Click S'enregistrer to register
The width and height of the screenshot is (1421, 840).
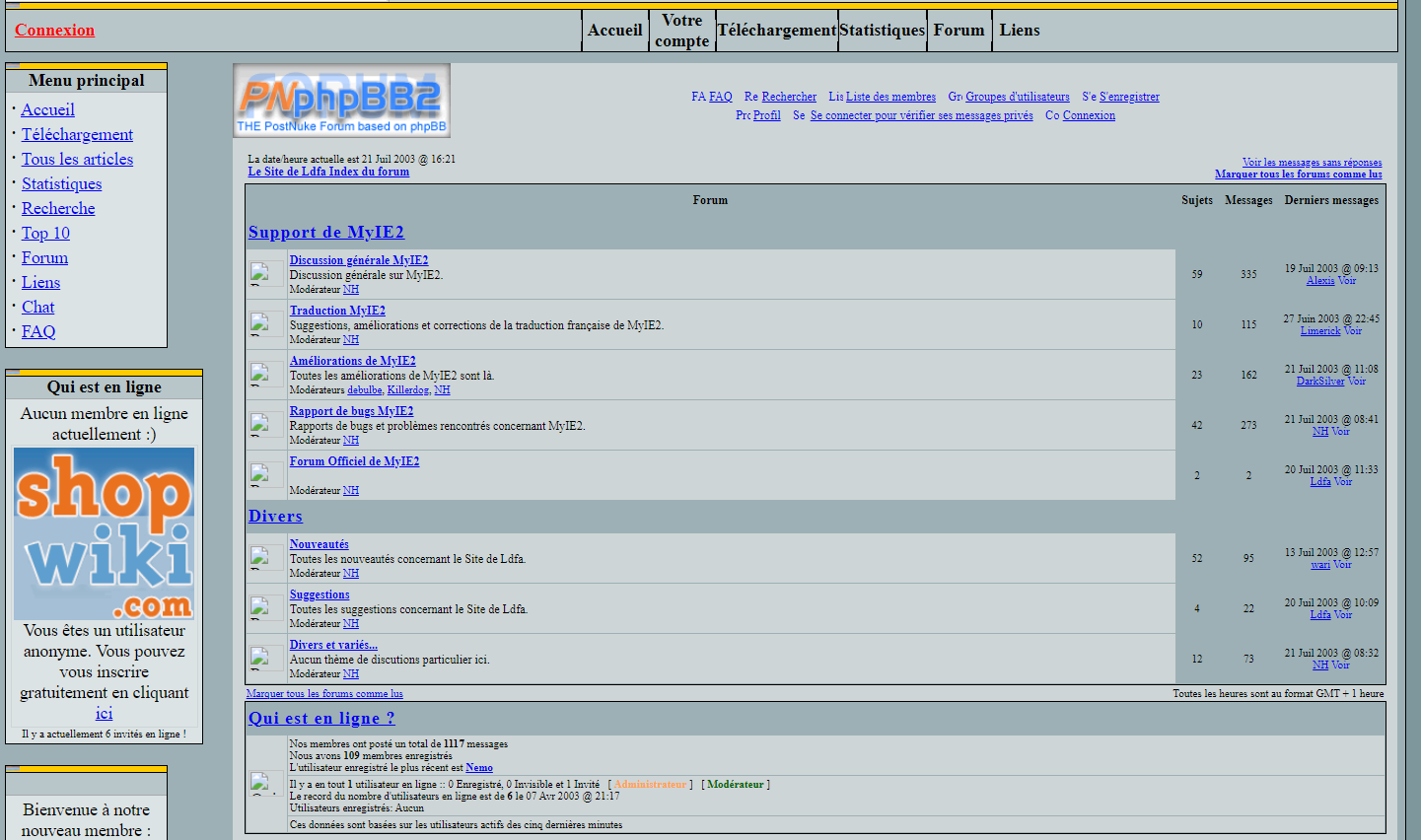[1129, 97]
